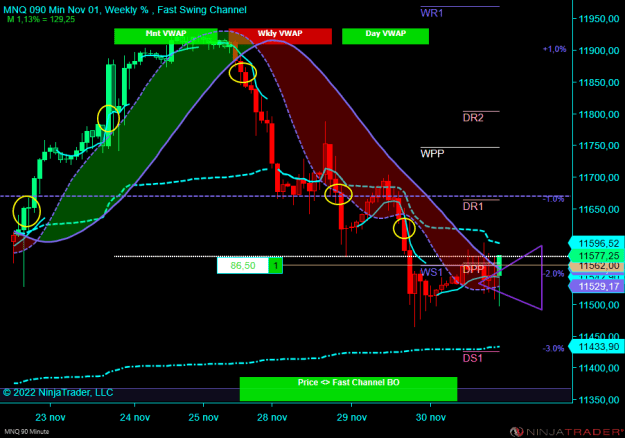Click the Wkly VWAP red status box
The height and width of the screenshot is (438, 625).
click(280, 36)
